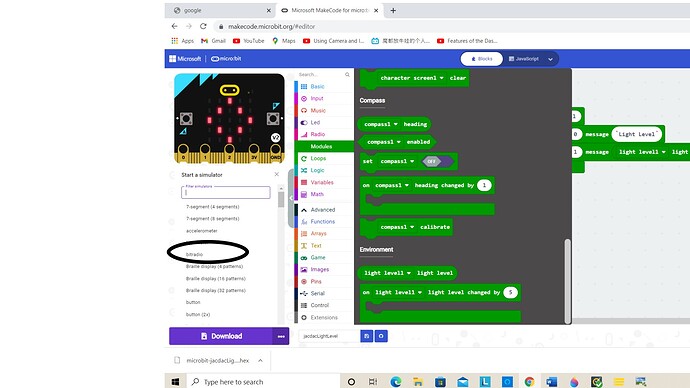Select Braille display (4 patterns) simulator
690x388 pixels.
point(214,267)
